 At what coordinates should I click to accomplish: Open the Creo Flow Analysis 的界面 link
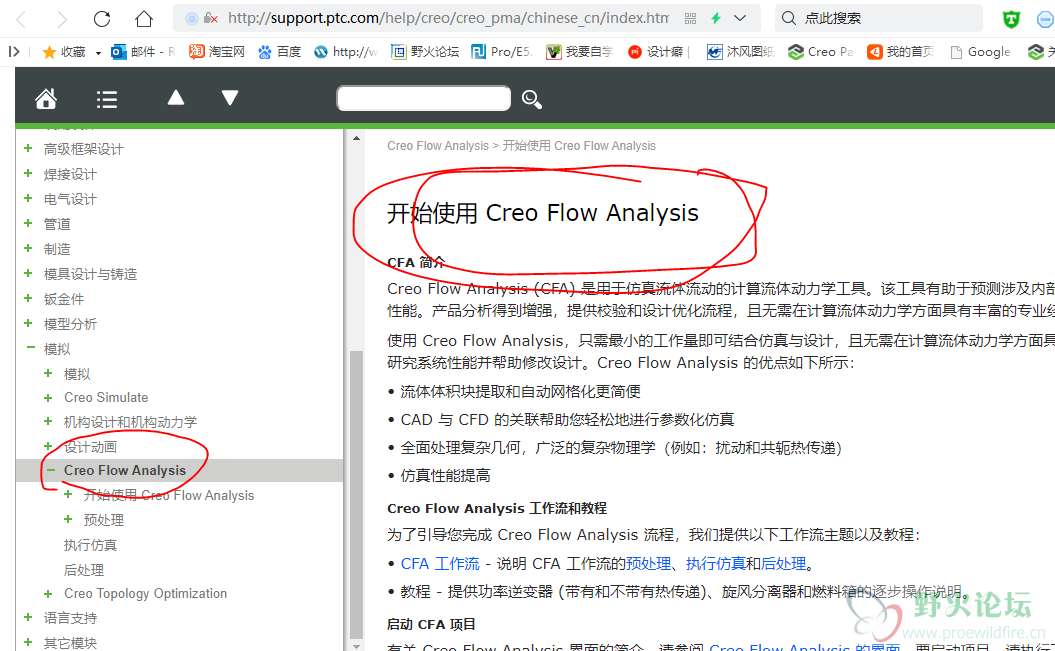805,646
